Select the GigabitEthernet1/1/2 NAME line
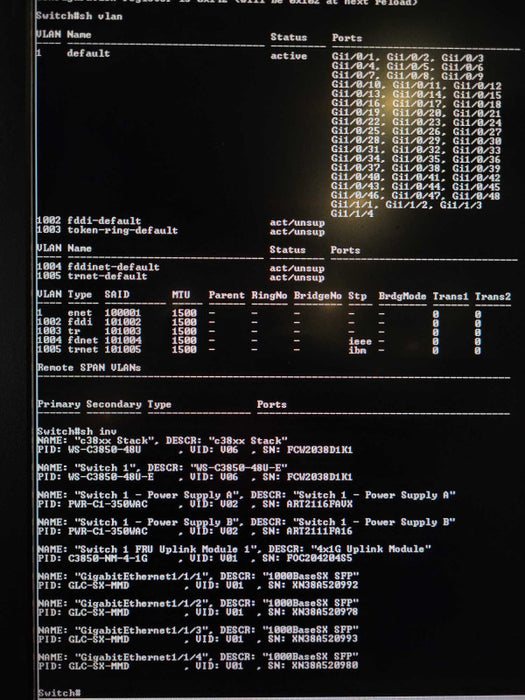 click(x=198, y=603)
